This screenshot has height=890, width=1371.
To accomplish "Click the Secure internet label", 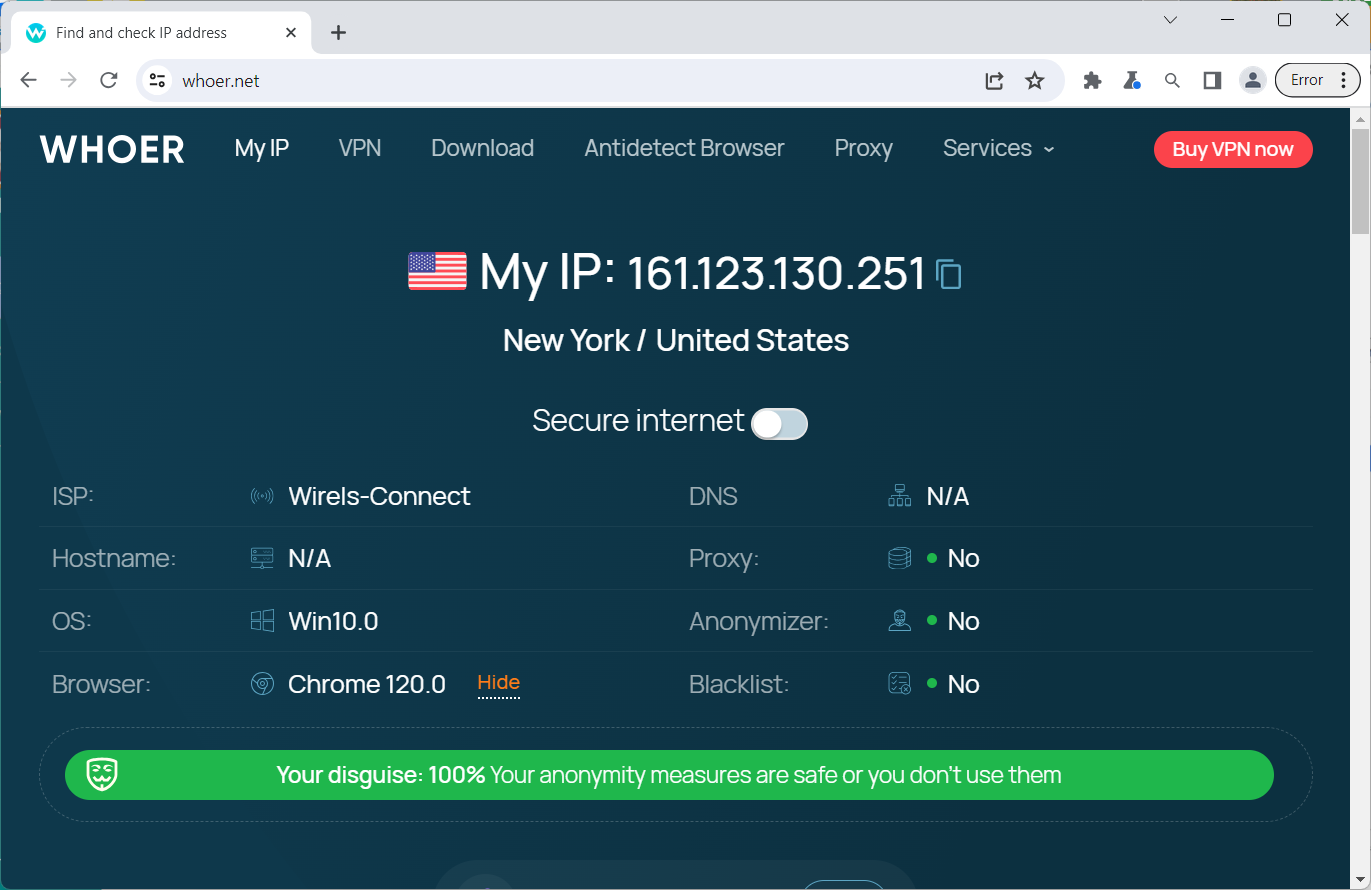I will (638, 420).
